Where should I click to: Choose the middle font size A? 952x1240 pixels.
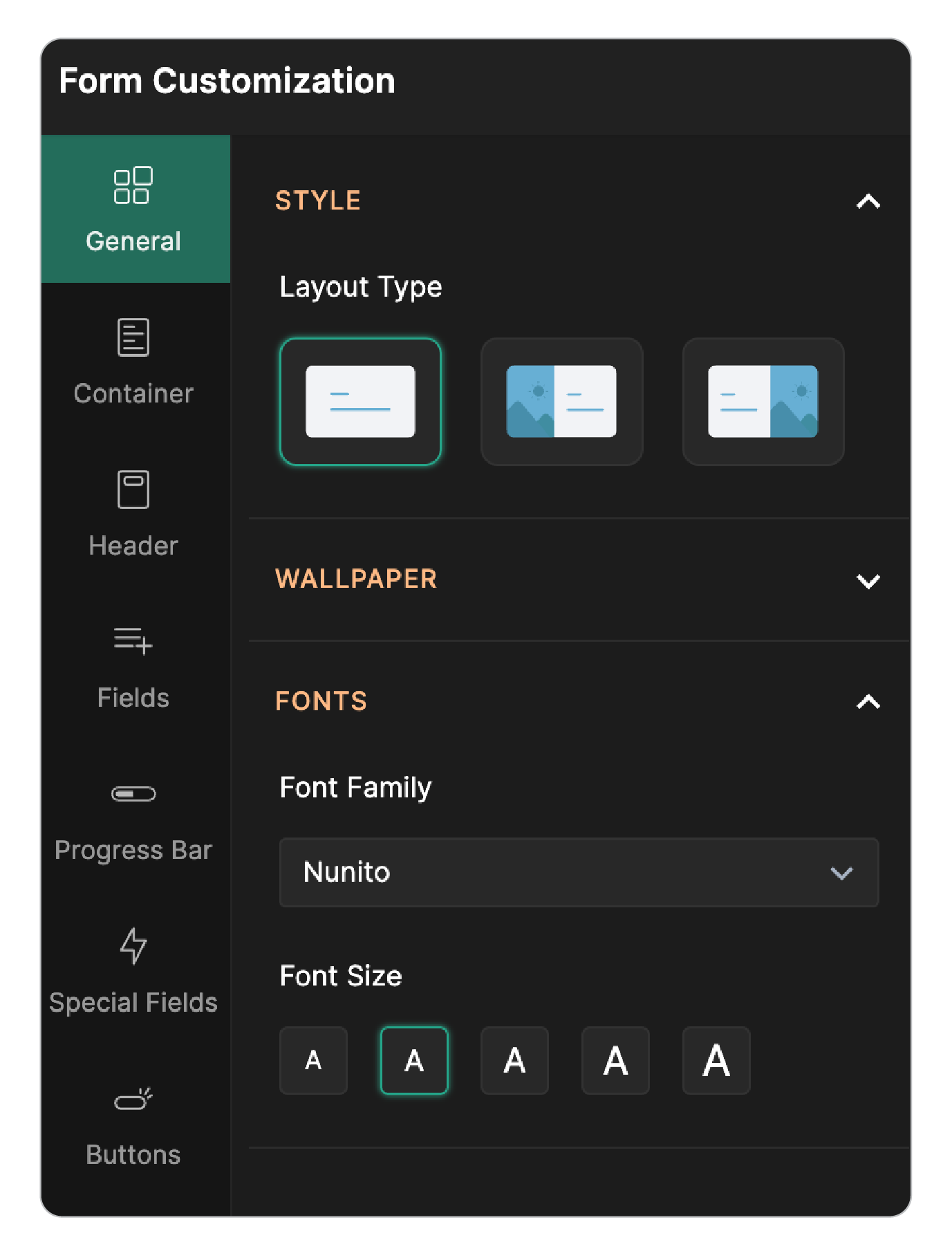(x=514, y=1060)
